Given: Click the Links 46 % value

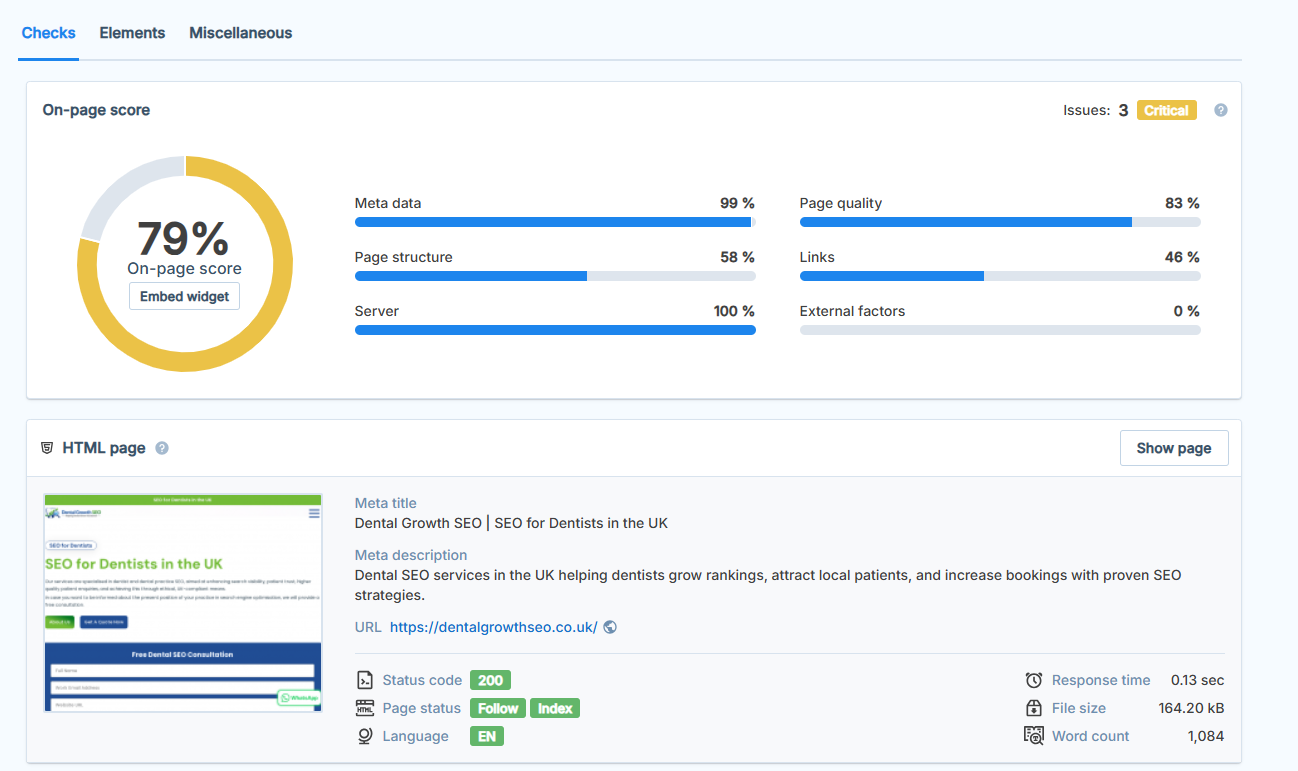Looking at the screenshot, I should (x=1182, y=257).
